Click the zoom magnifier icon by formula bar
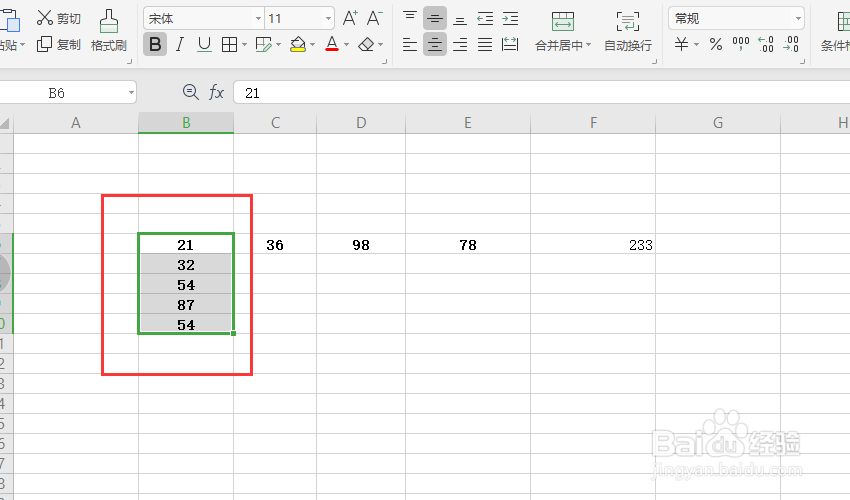 pyautogui.click(x=190, y=92)
